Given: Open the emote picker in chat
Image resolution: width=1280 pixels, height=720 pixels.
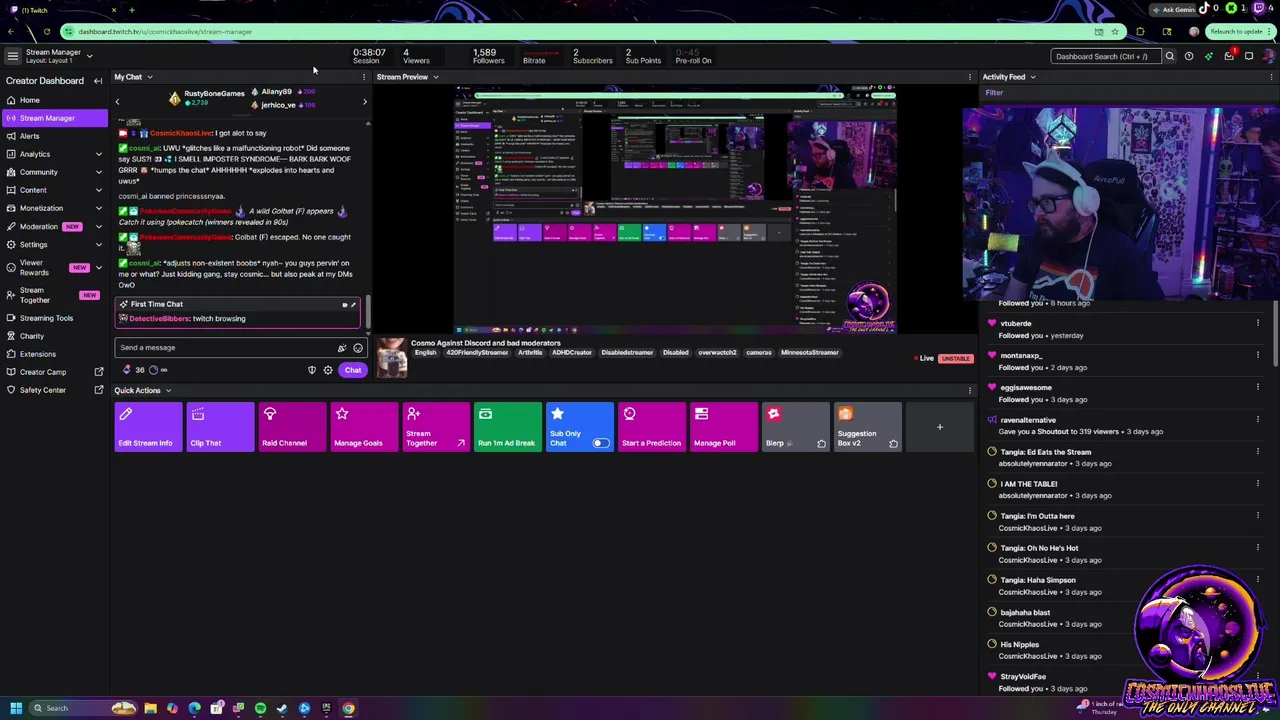Looking at the screenshot, I should [358, 348].
